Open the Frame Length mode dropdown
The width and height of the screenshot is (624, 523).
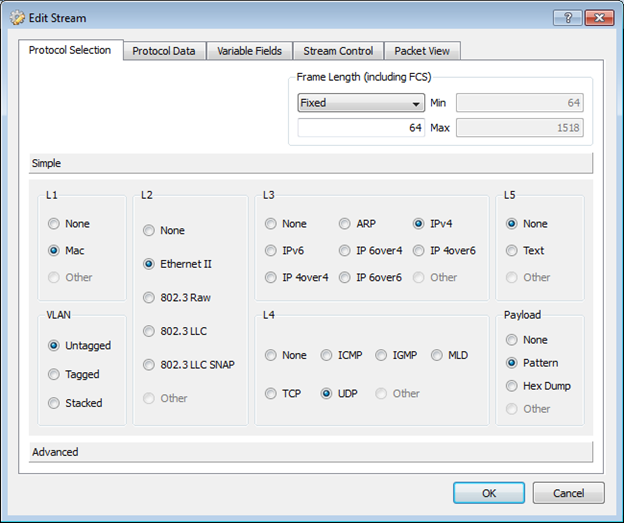pyautogui.click(x=361, y=103)
